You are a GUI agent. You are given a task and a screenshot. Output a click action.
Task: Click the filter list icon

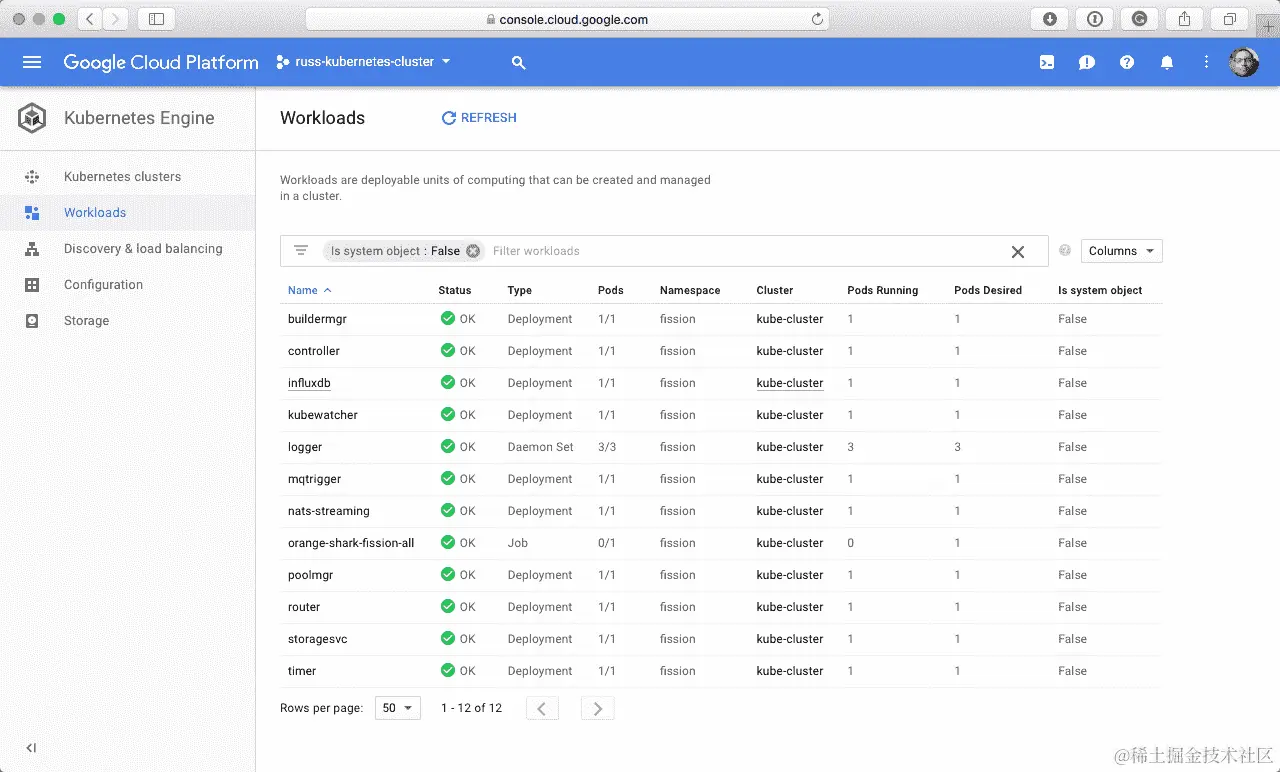point(301,251)
